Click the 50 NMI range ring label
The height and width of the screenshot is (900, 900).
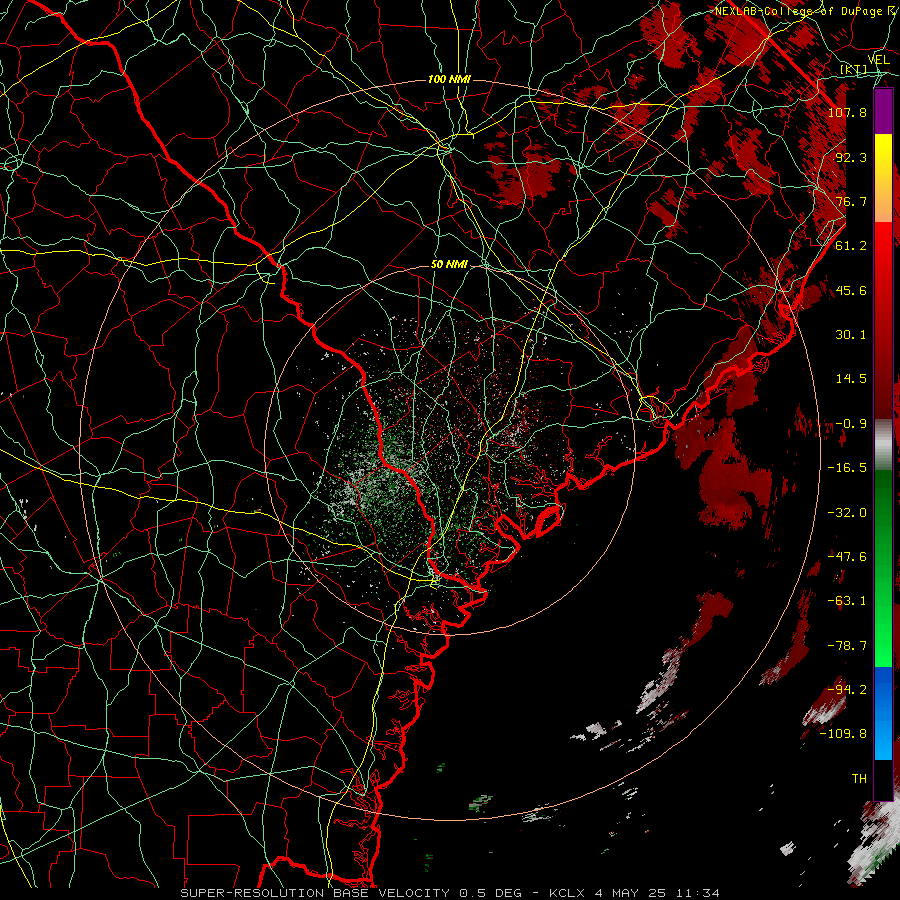point(449,264)
